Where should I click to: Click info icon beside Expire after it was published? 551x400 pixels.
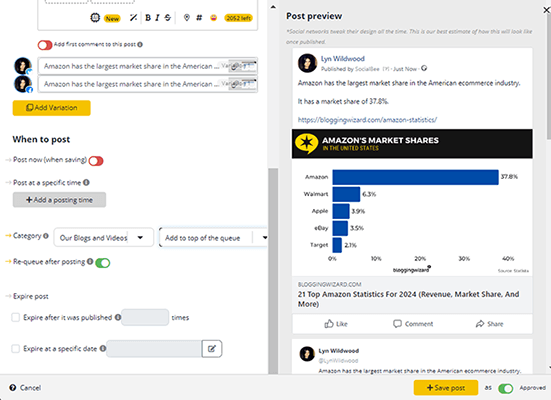point(118,317)
